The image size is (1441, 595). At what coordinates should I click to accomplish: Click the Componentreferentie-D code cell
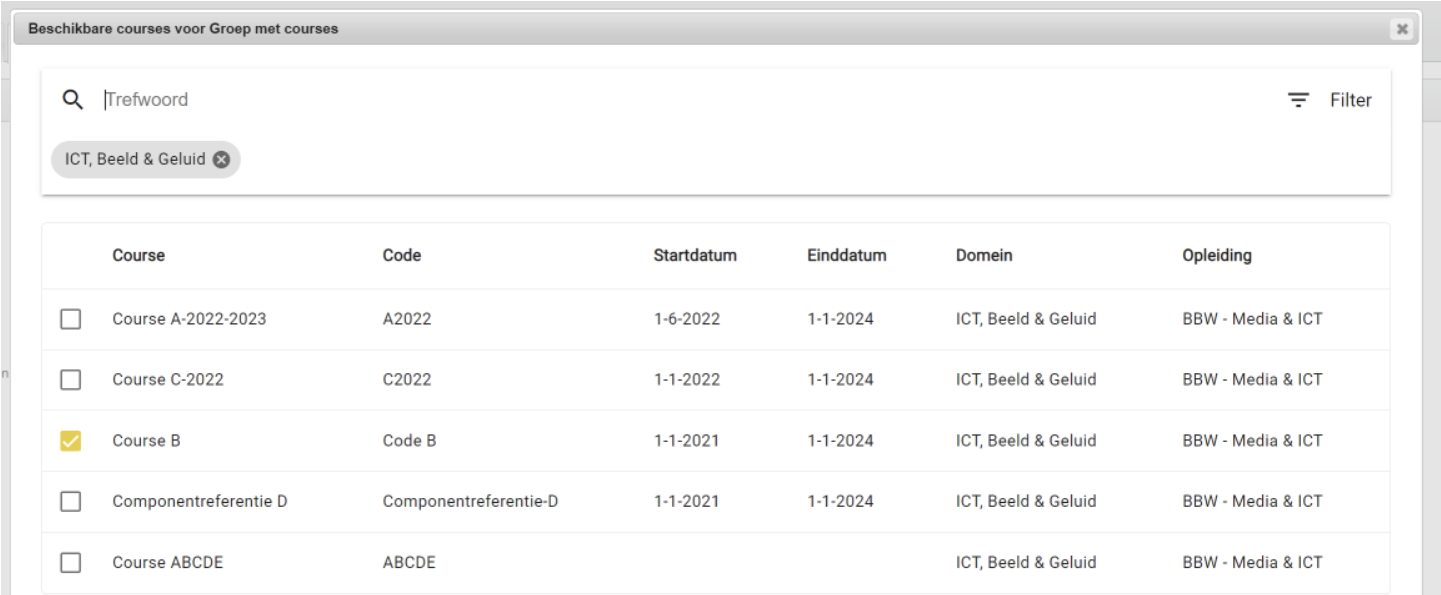[470, 501]
